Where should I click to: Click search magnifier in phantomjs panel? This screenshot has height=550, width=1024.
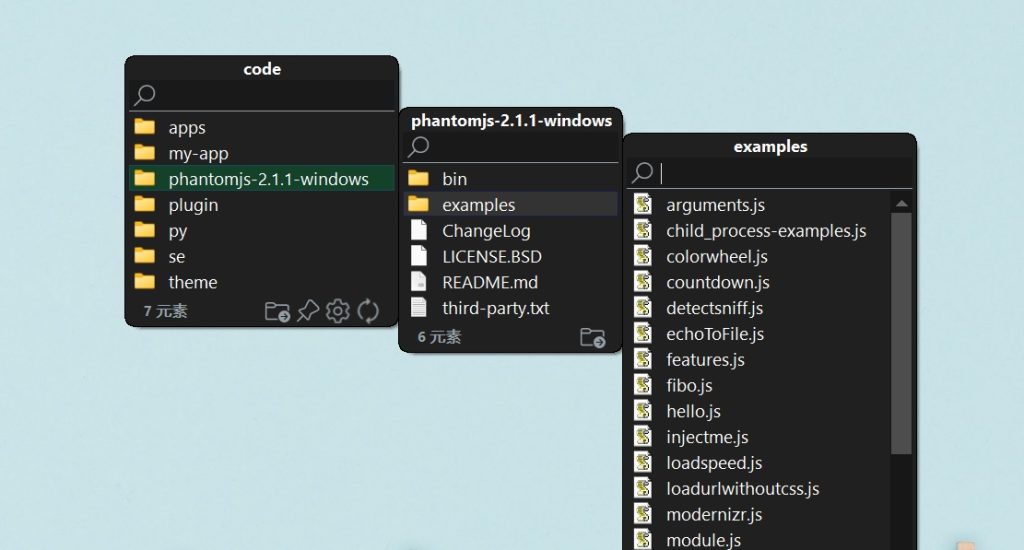coord(419,146)
